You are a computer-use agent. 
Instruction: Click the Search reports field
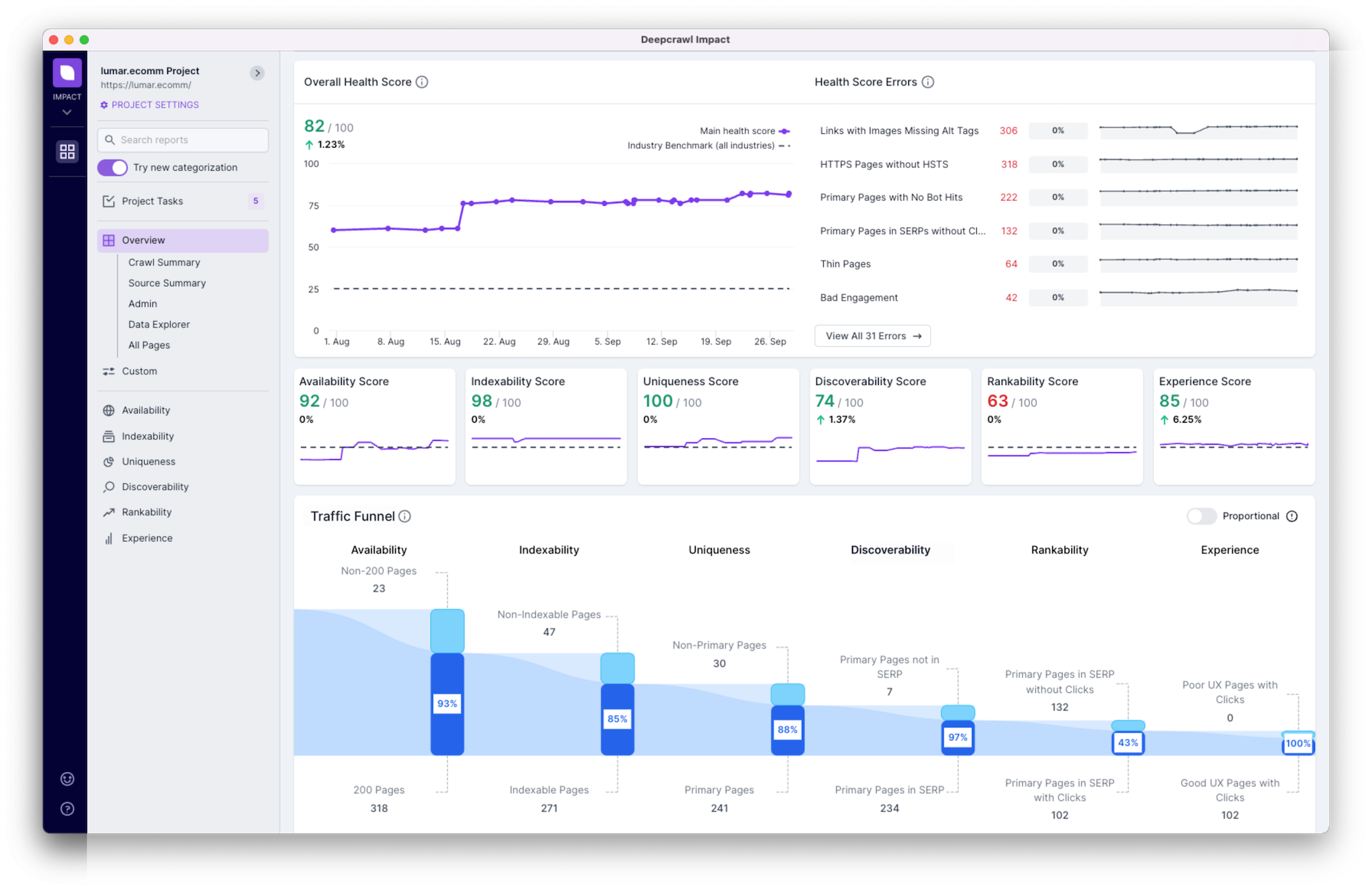point(182,140)
